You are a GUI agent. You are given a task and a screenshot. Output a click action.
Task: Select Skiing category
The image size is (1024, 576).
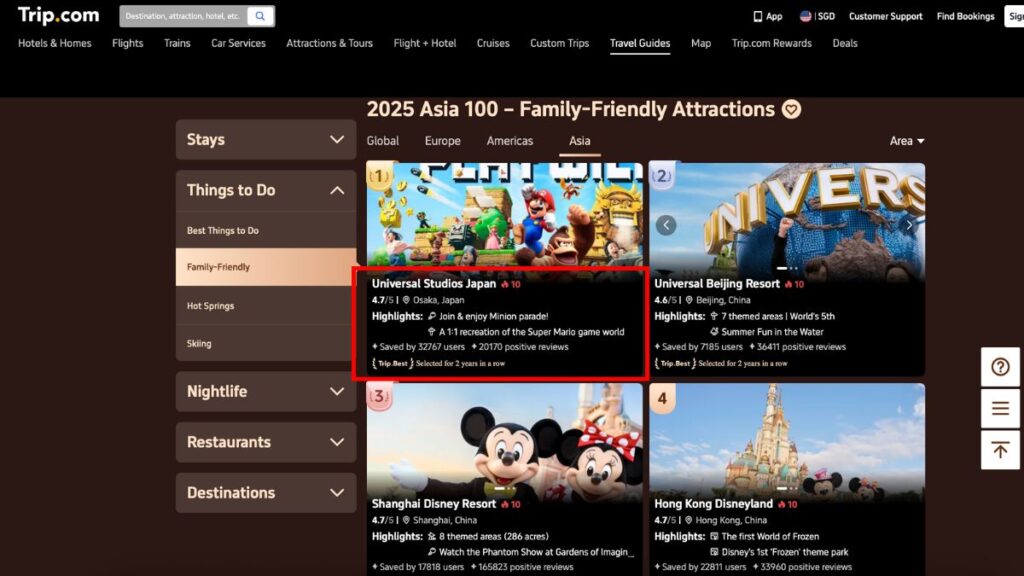266,344
